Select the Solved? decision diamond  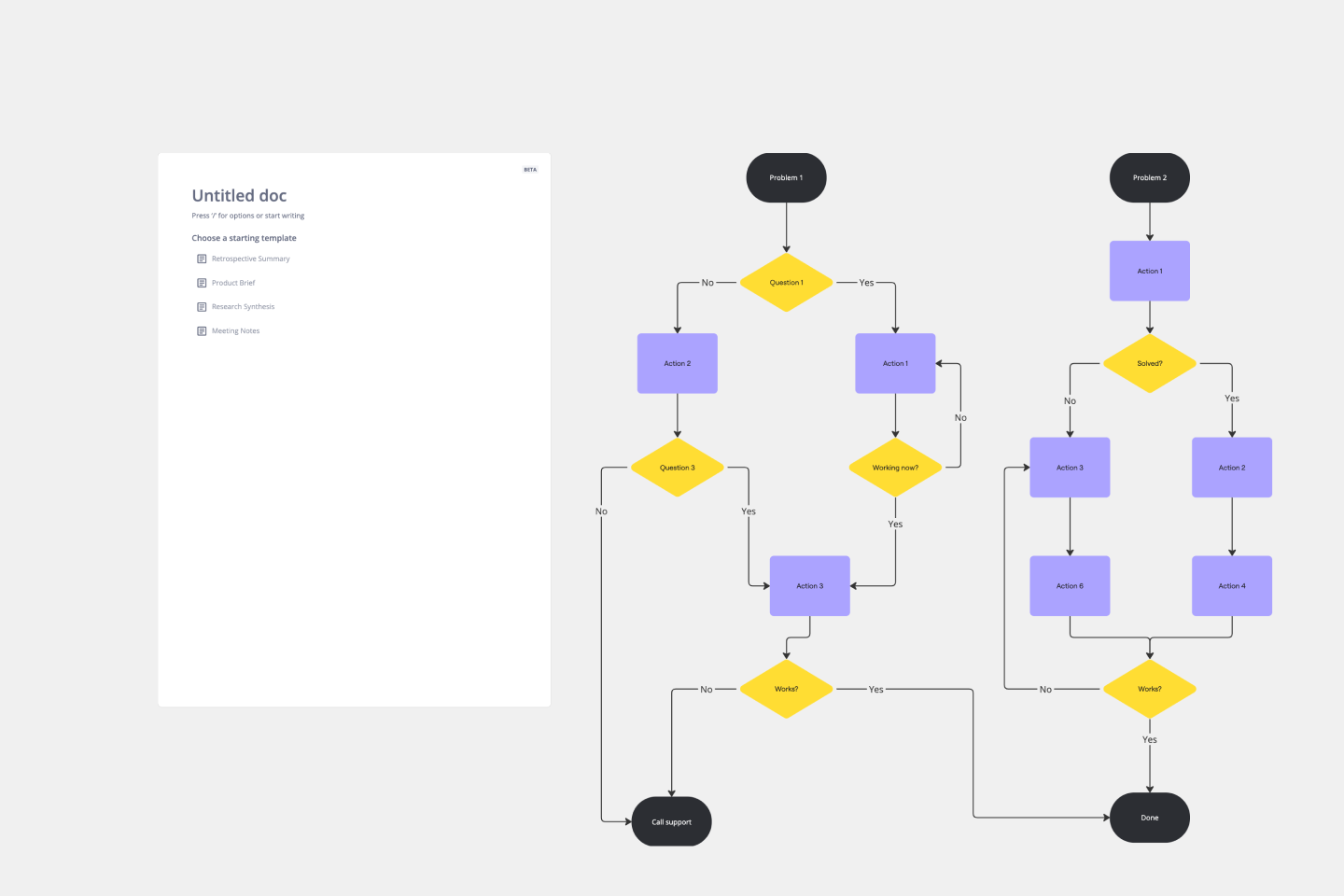tap(1149, 364)
